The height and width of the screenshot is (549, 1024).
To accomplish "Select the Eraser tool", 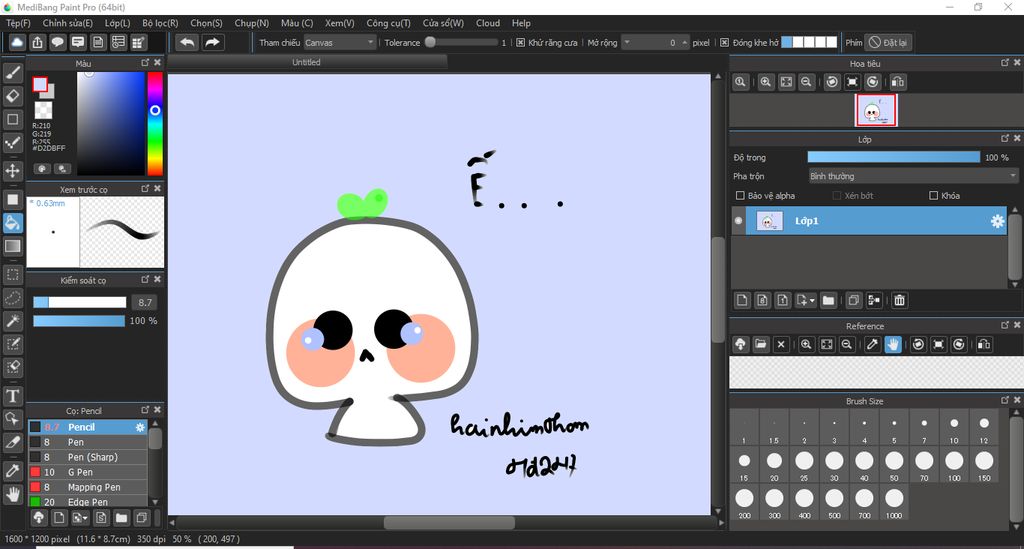I will (12, 96).
